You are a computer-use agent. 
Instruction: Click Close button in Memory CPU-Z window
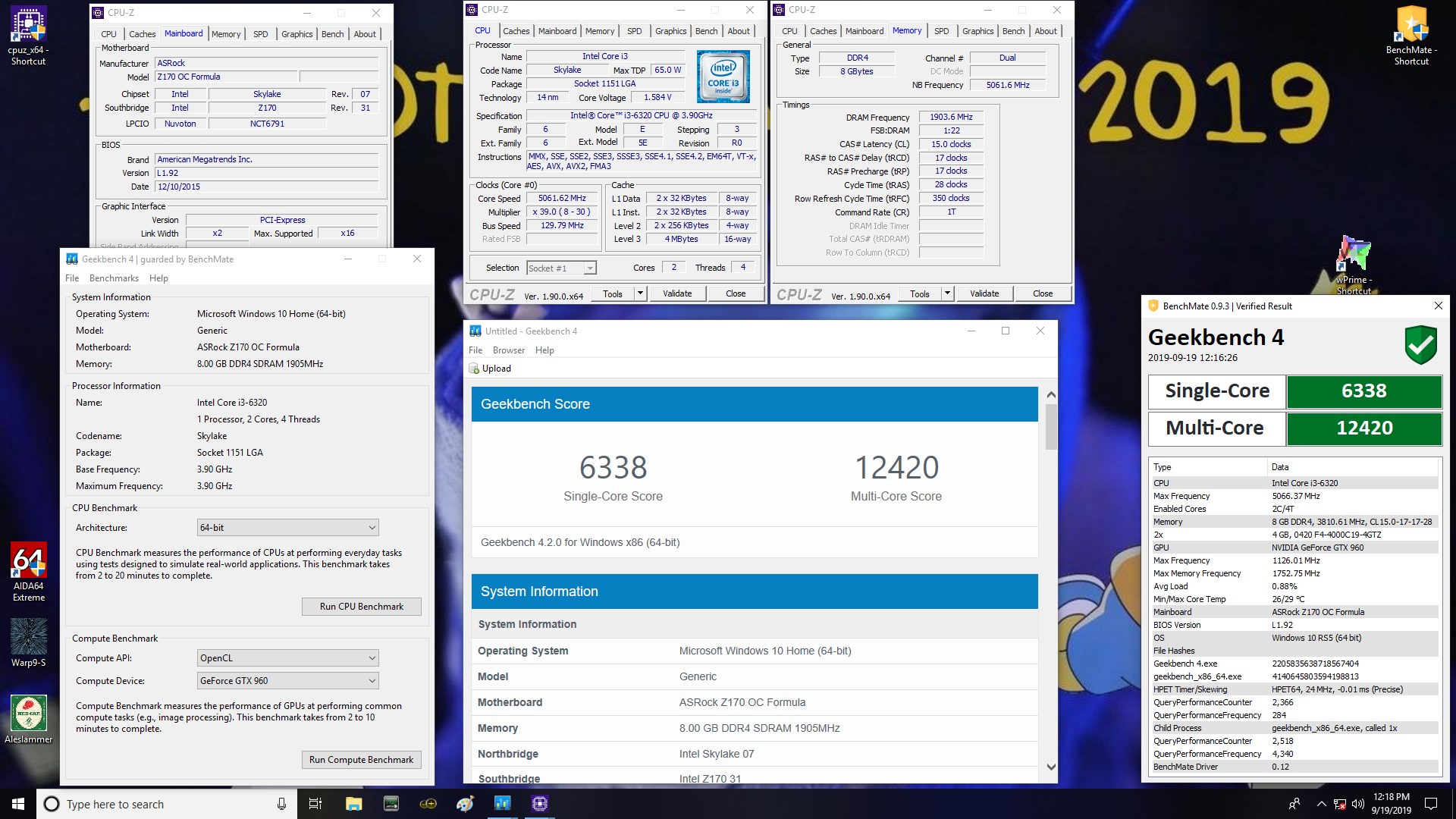click(x=1043, y=293)
